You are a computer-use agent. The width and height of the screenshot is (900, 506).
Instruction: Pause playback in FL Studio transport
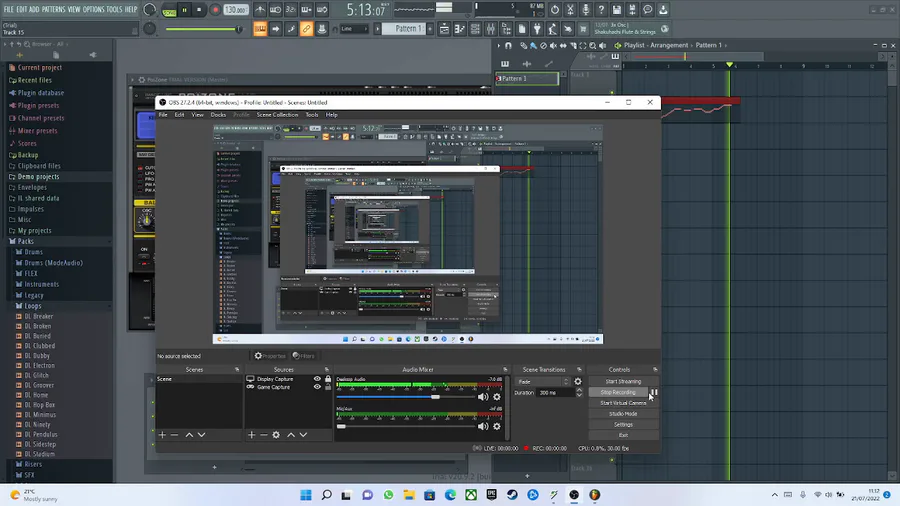184,10
